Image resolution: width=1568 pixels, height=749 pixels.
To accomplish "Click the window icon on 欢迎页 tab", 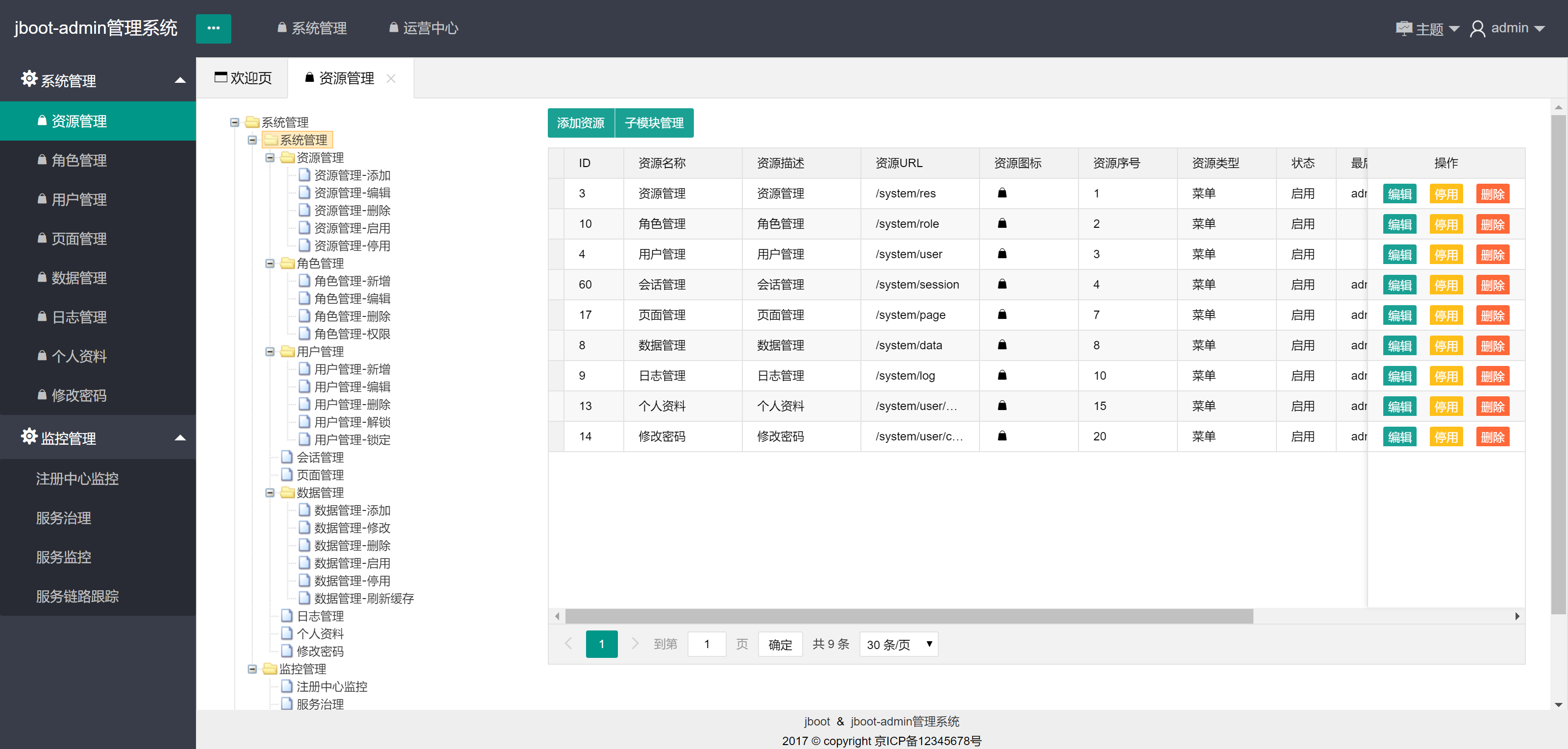I will 221,77.
